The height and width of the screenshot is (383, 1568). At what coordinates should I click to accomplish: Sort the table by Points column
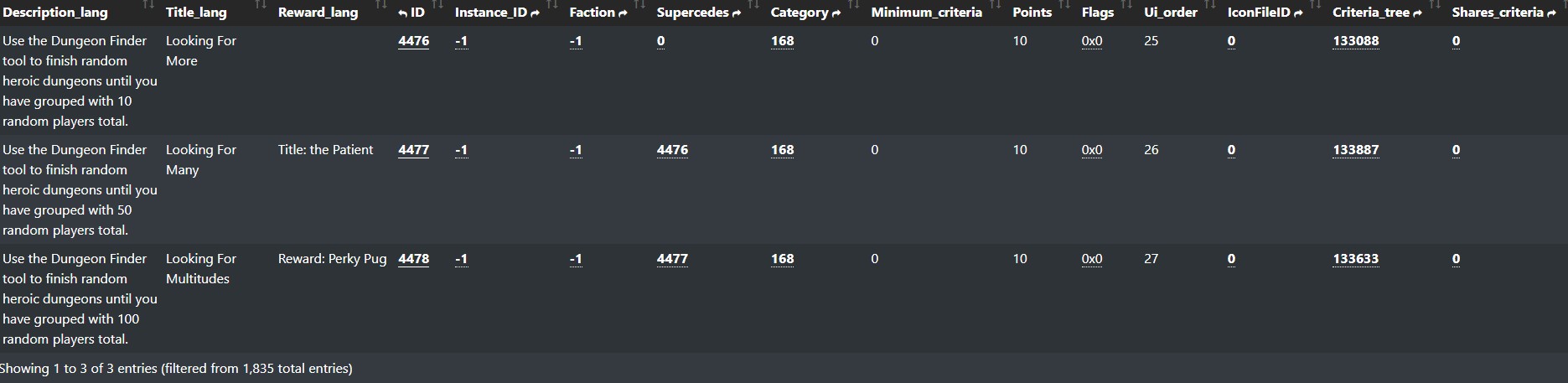(1032, 13)
